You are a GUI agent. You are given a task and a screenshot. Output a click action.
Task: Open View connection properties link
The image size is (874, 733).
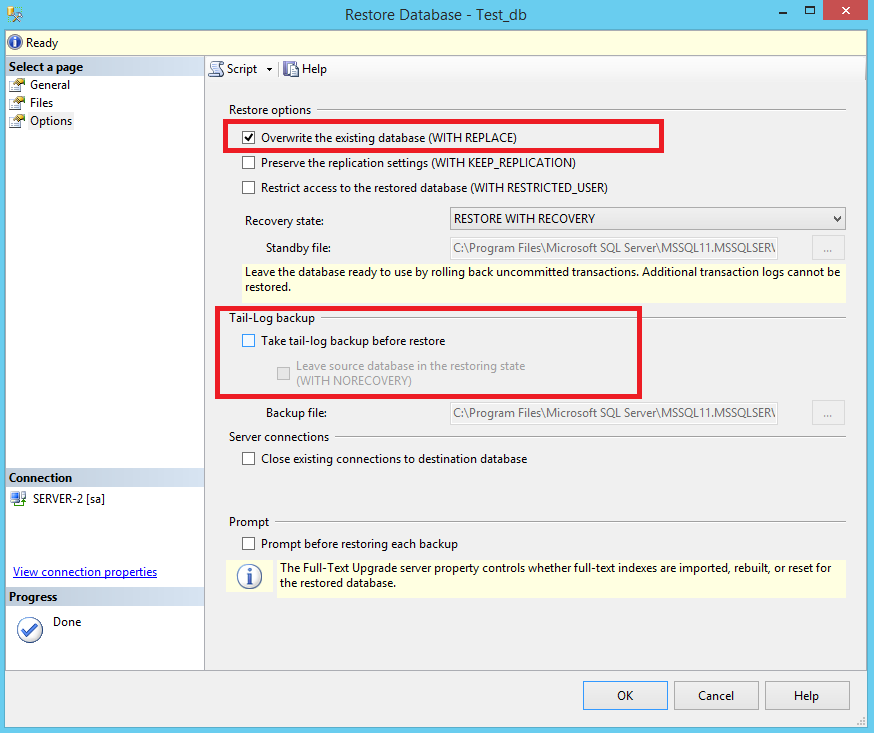click(85, 572)
